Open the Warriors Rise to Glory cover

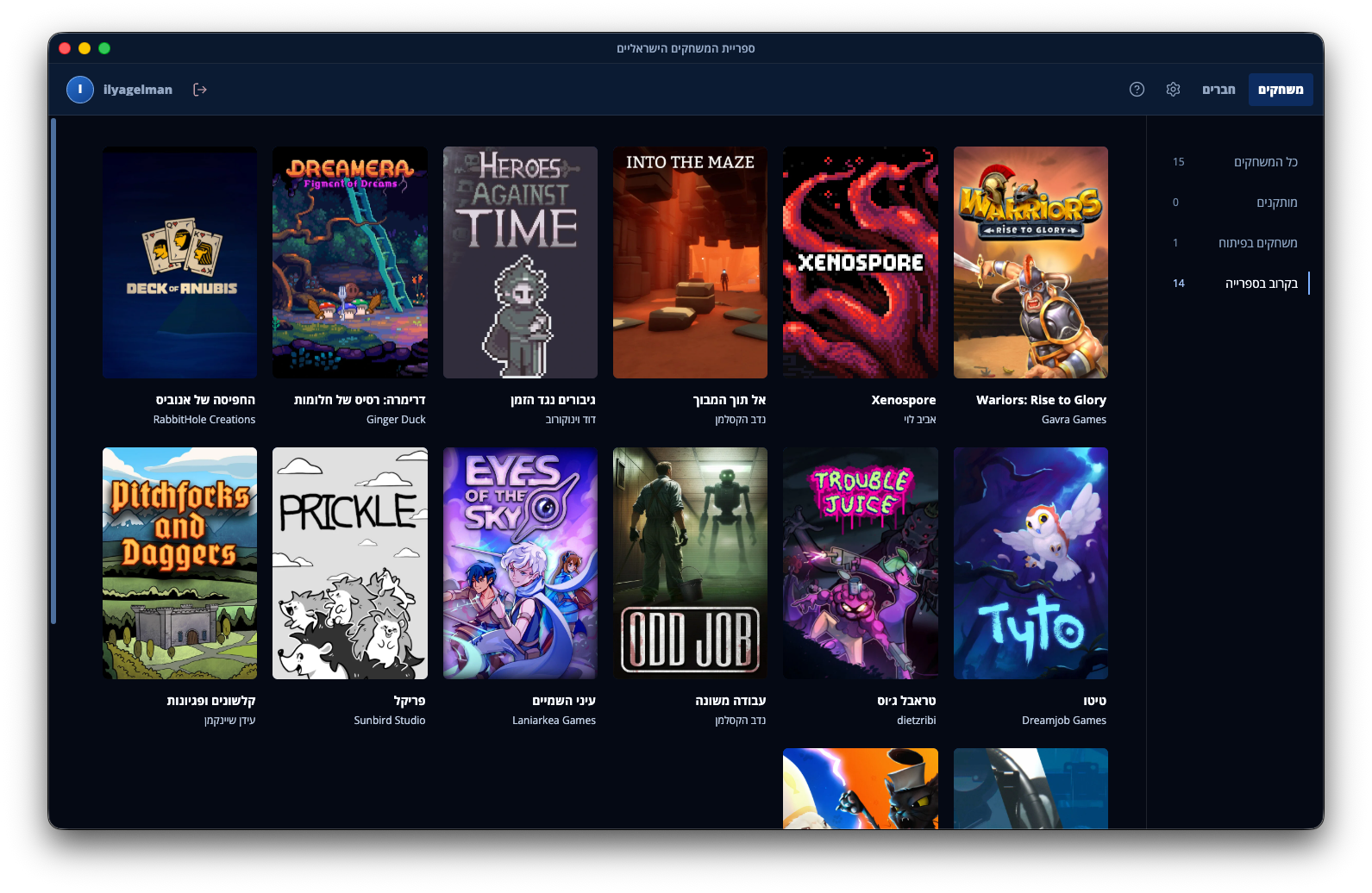[x=1031, y=262]
